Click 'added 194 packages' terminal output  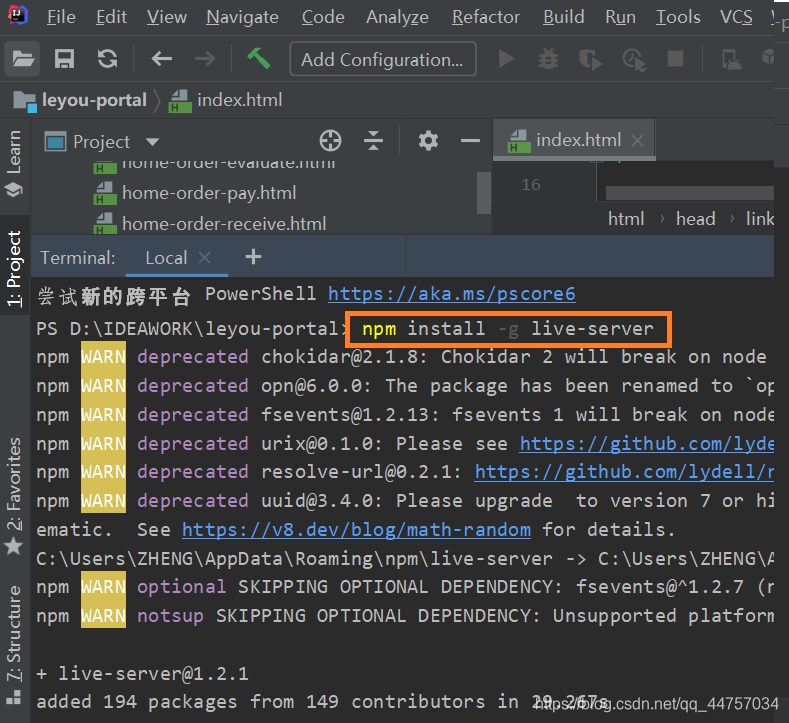[136, 702]
